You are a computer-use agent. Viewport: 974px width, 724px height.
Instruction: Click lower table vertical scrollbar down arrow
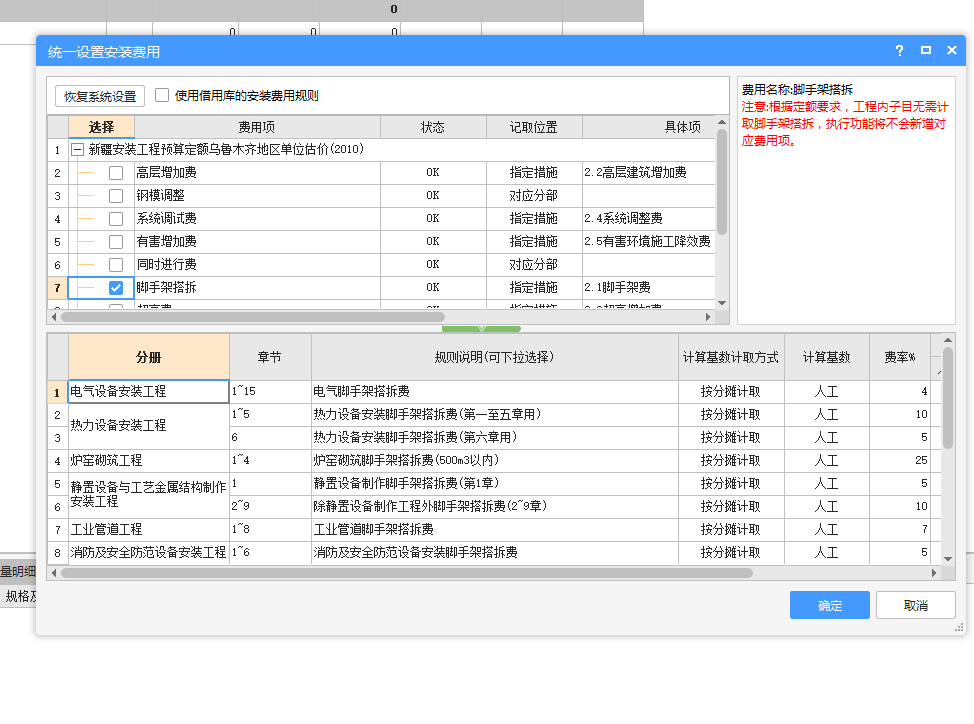point(948,559)
